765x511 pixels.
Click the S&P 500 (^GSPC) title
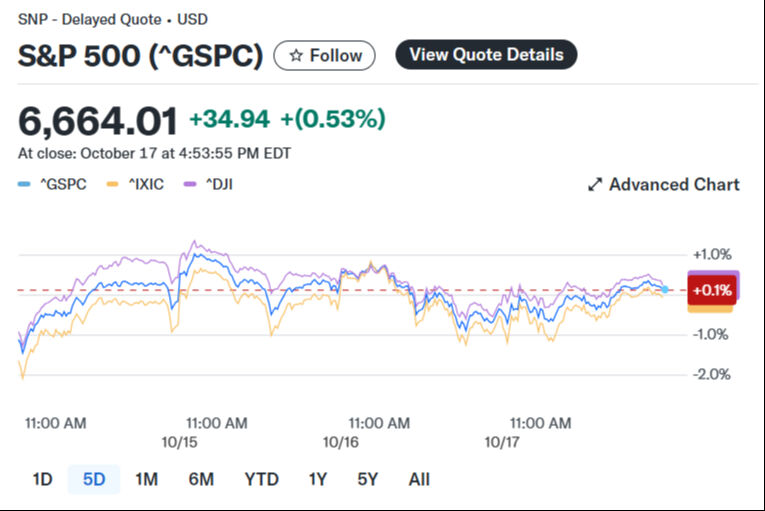pos(141,56)
